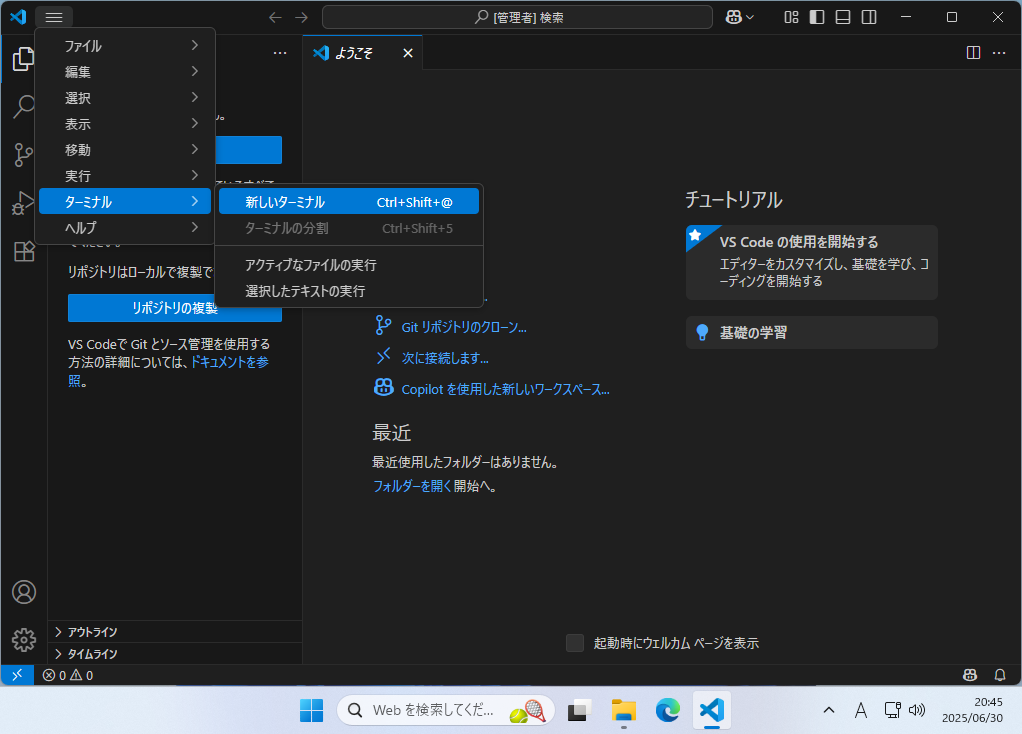1022x734 pixels.
Task: Click Git リポジトリのクローン link
Action: tap(463, 327)
